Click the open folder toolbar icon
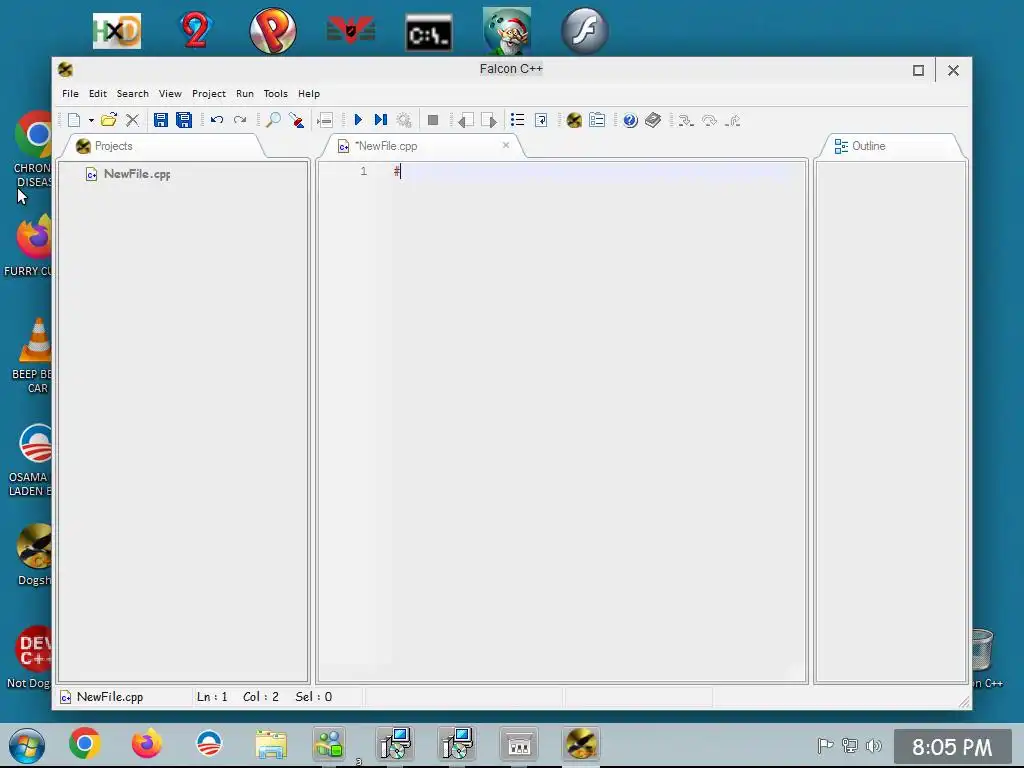The height and width of the screenshot is (768, 1024). (x=109, y=120)
